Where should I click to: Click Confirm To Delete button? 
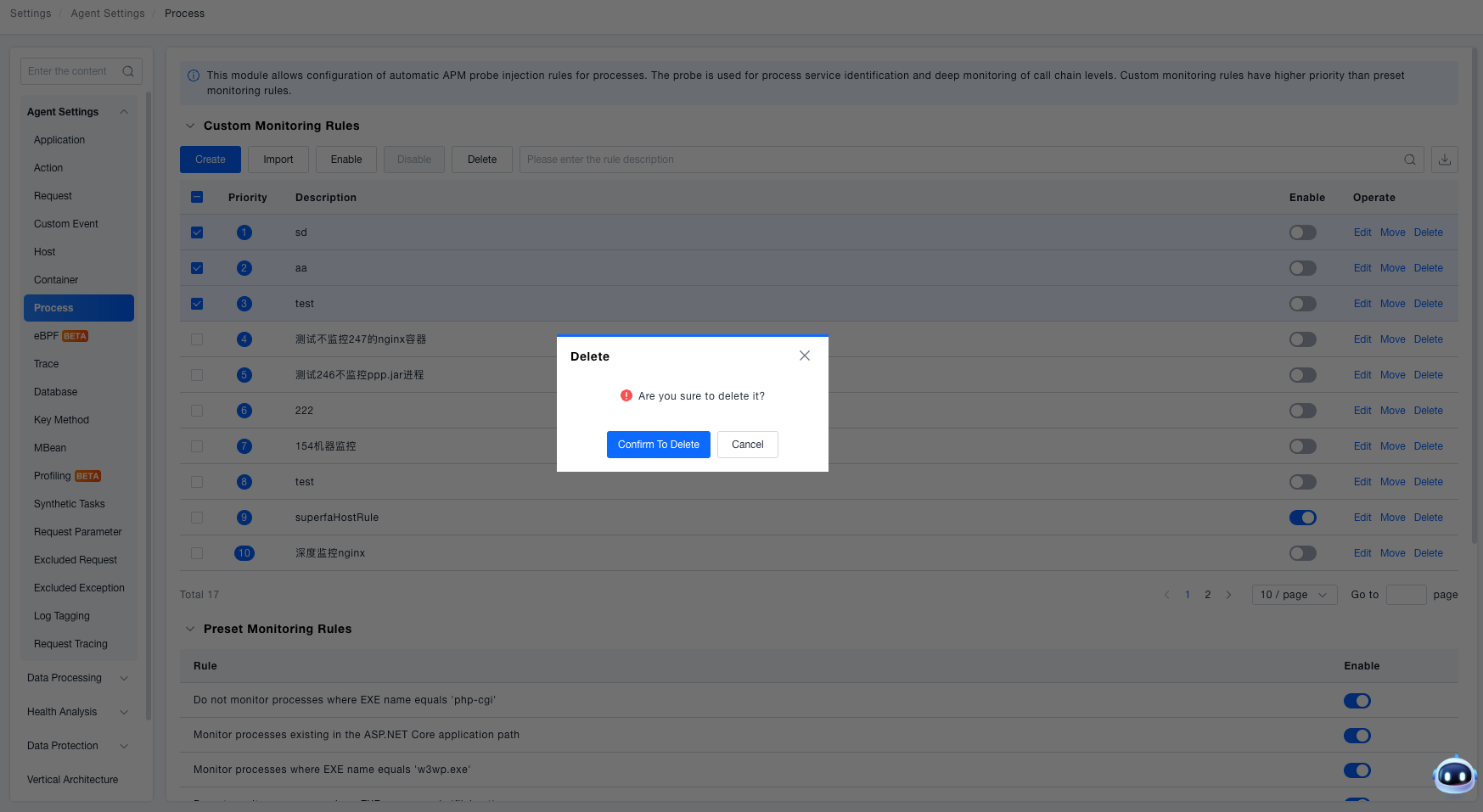pos(659,445)
